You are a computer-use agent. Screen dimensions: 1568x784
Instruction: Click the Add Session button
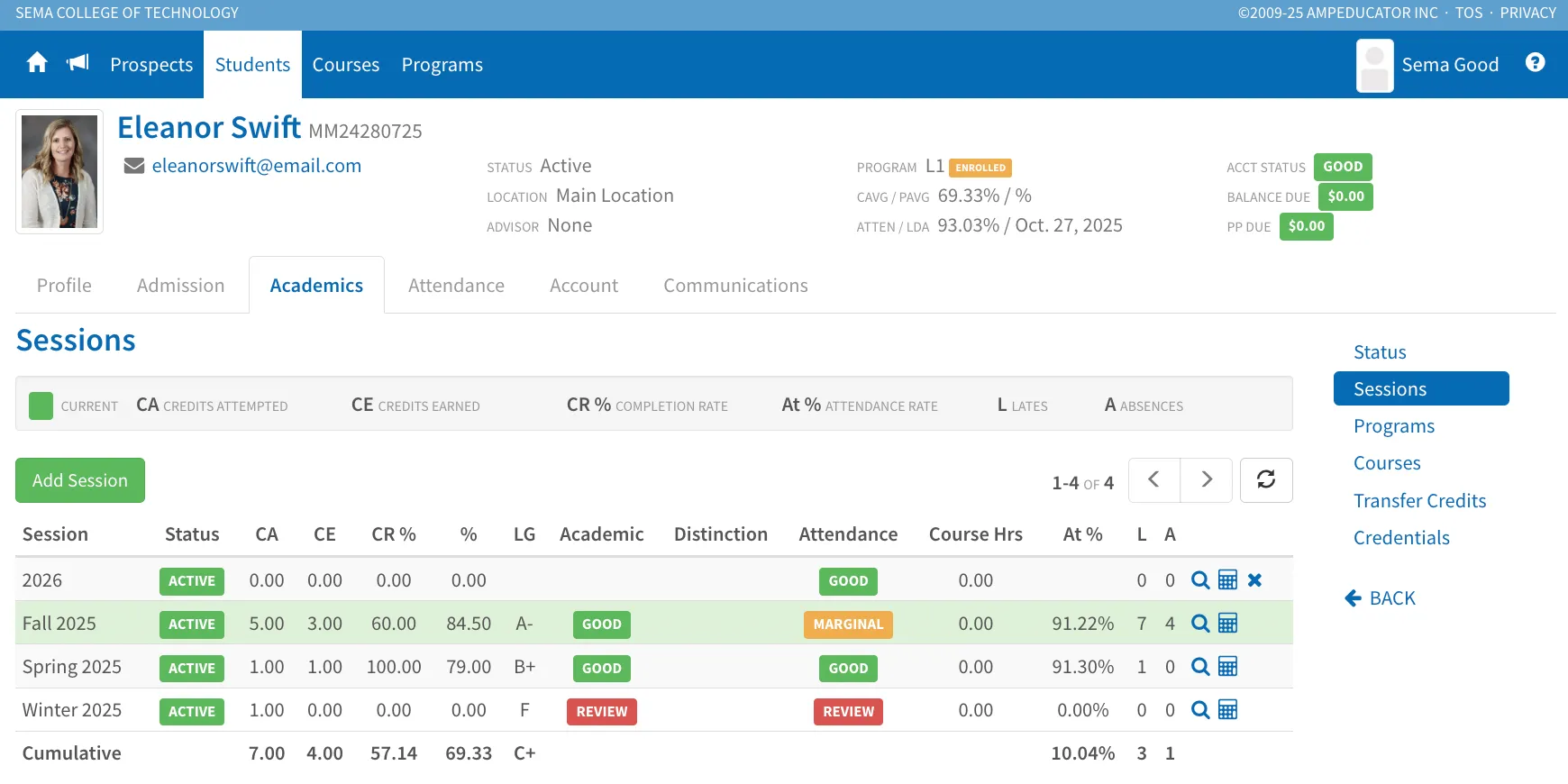pyautogui.click(x=80, y=480)
